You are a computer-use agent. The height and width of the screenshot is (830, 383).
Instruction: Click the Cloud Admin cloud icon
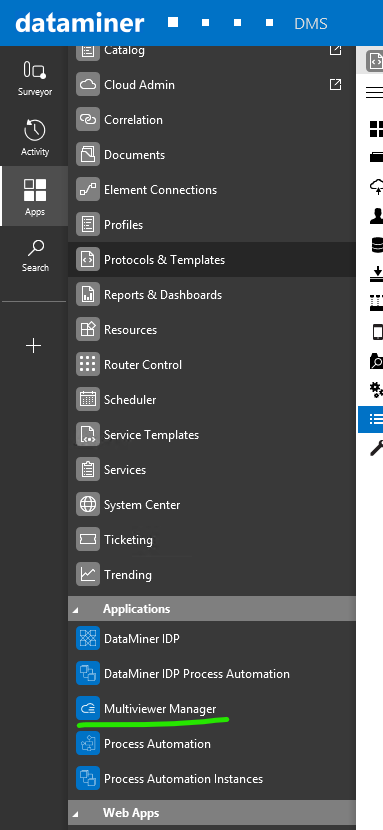pos(88,85)
